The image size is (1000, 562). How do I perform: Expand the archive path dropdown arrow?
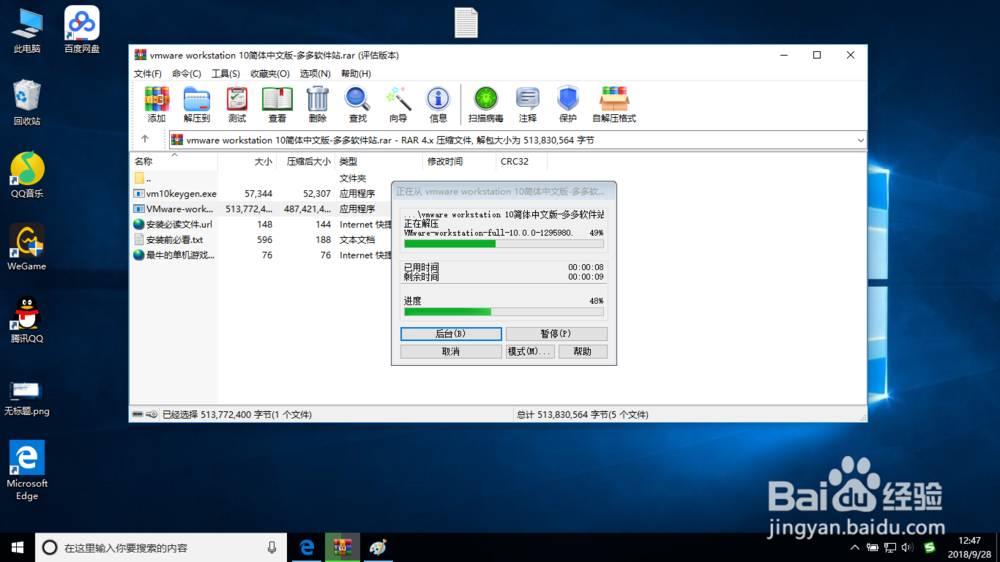[860, 140]
